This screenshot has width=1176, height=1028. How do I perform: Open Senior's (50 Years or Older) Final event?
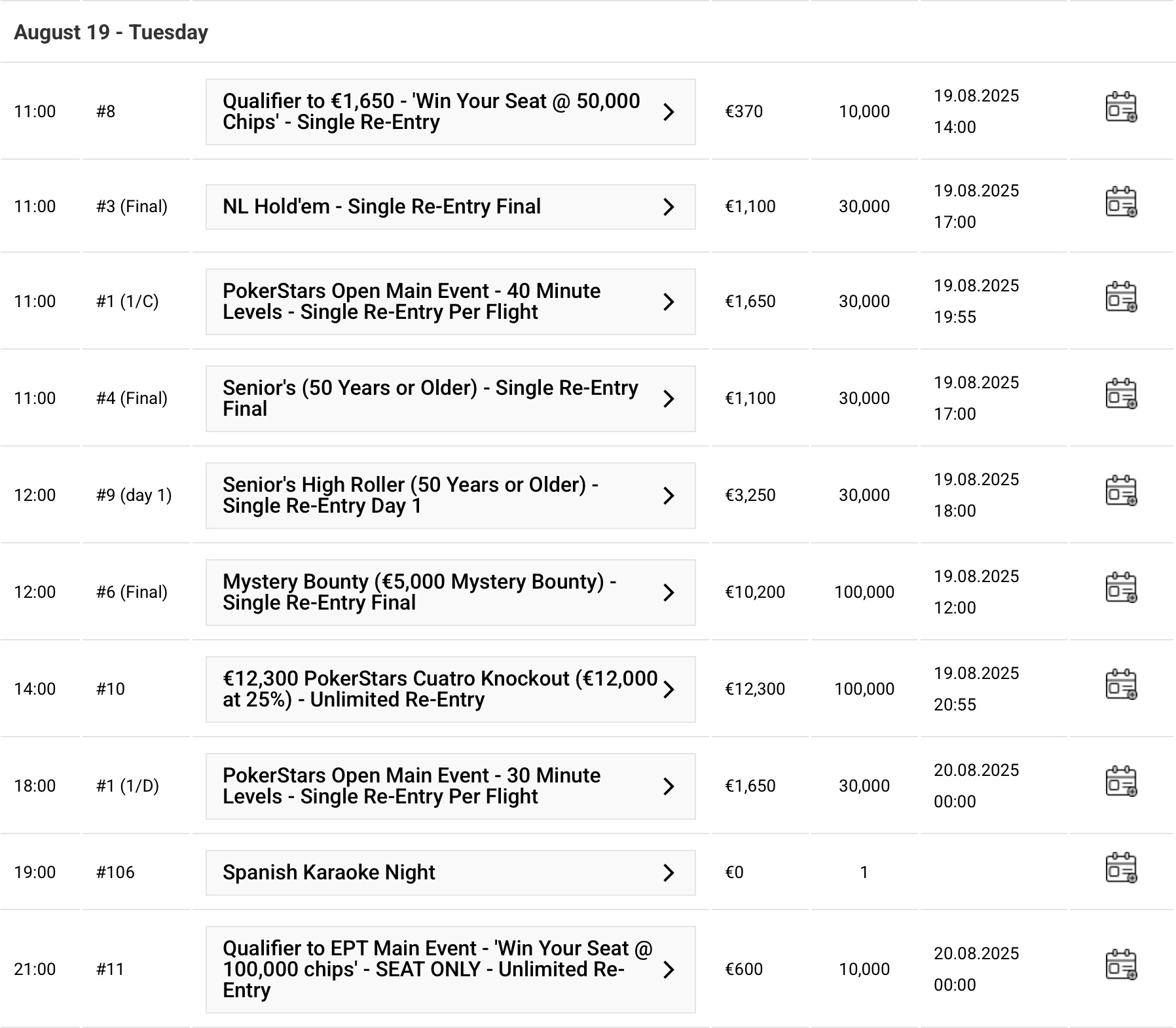click(431, 399)
